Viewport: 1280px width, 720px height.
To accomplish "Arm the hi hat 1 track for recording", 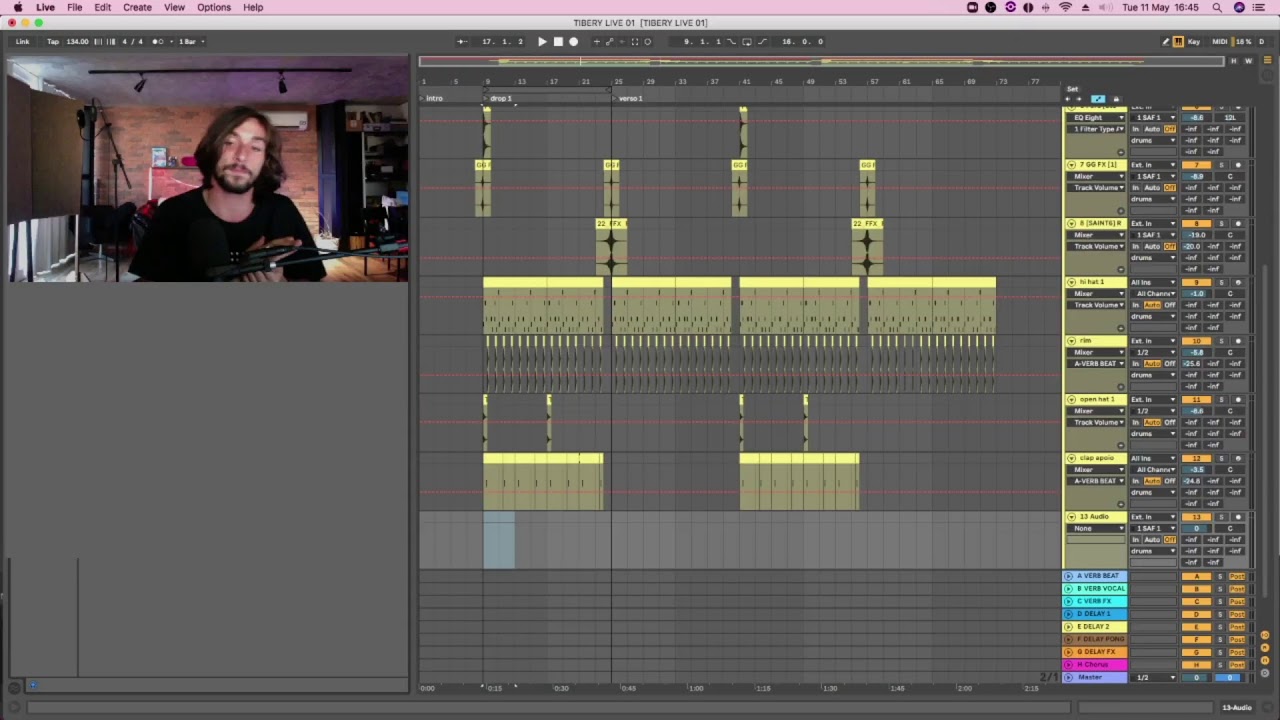I will point(1238,282).
